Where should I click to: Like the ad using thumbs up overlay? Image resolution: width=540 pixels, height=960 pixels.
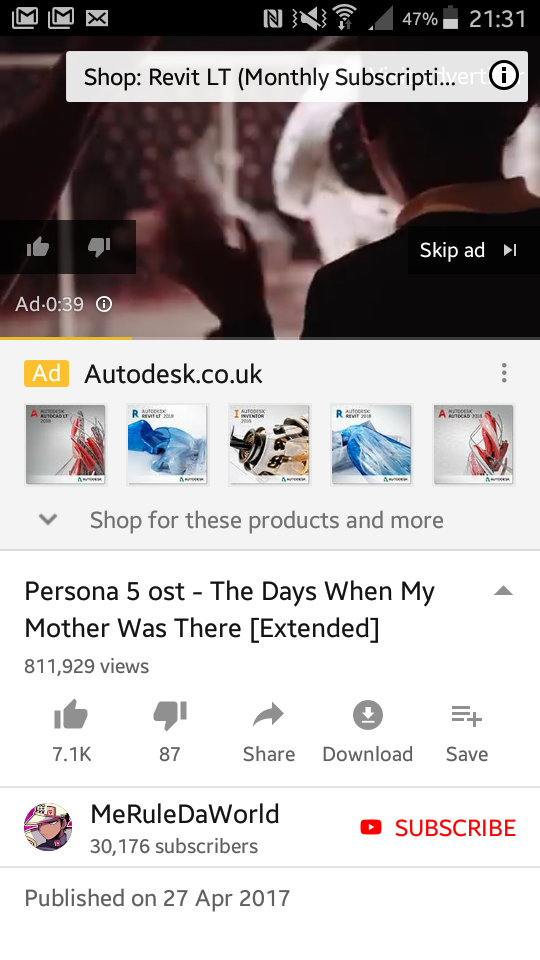(x=38, y=247)
